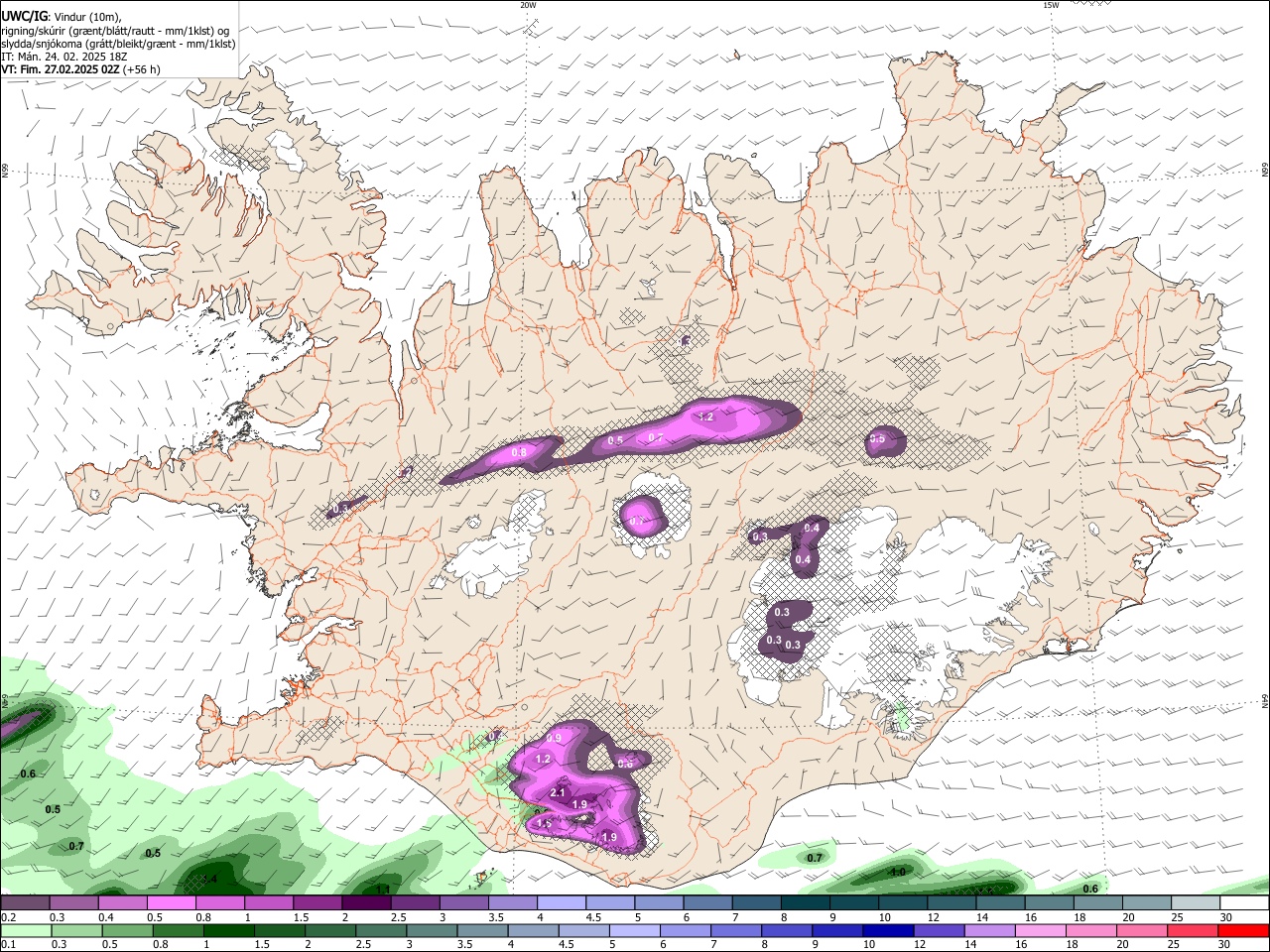Click the "0.3" value over the western peninsula
This screenshot has height=952, width=1270.
pos(341,509)
